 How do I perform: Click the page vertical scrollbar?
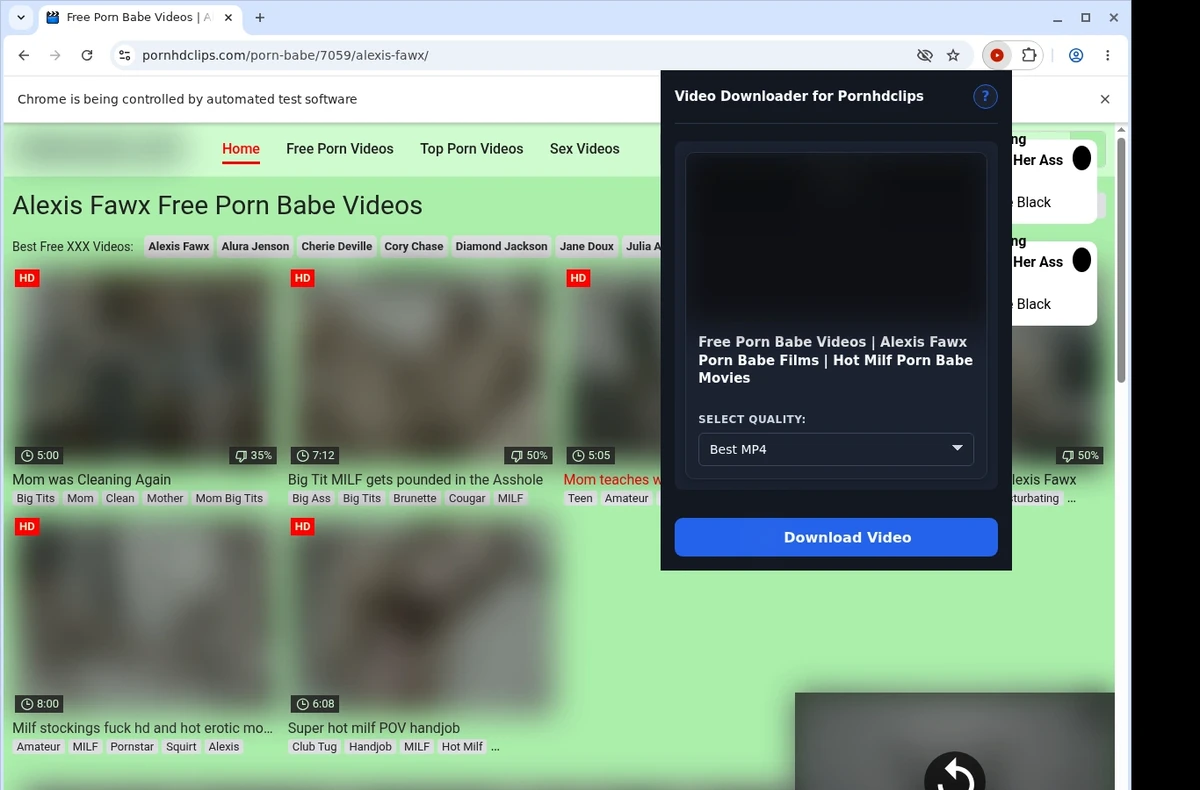pyautogui.click(x=1121, y=260)
